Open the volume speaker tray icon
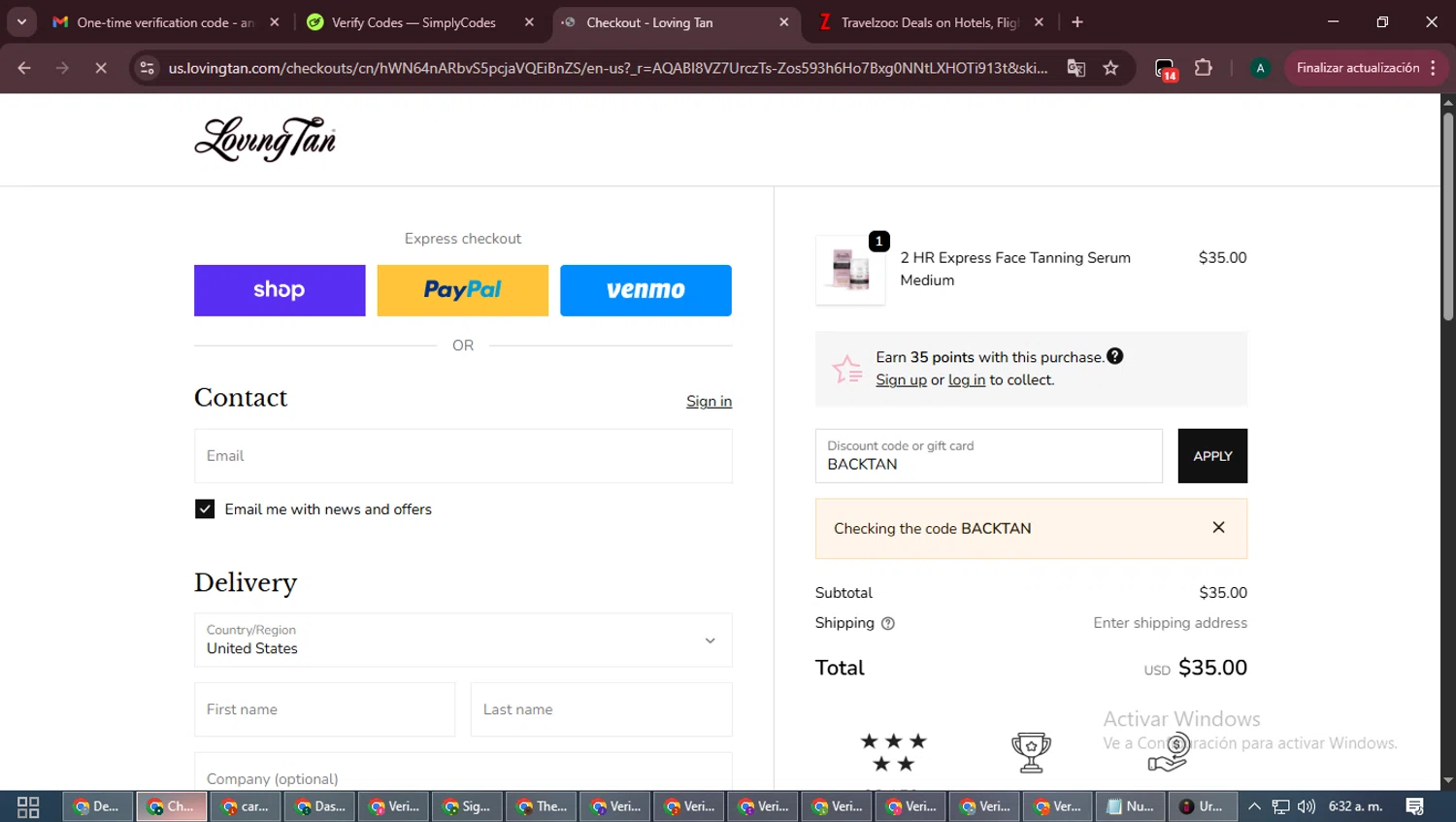Image resolution: width=1456 pixels, height=822 pixels. 1307,806
